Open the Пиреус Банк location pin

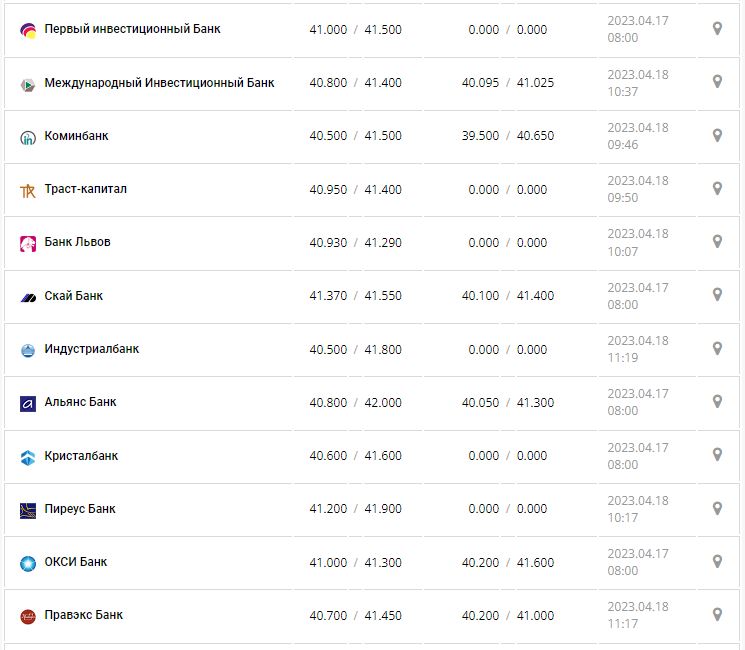[x=717, y=508]
